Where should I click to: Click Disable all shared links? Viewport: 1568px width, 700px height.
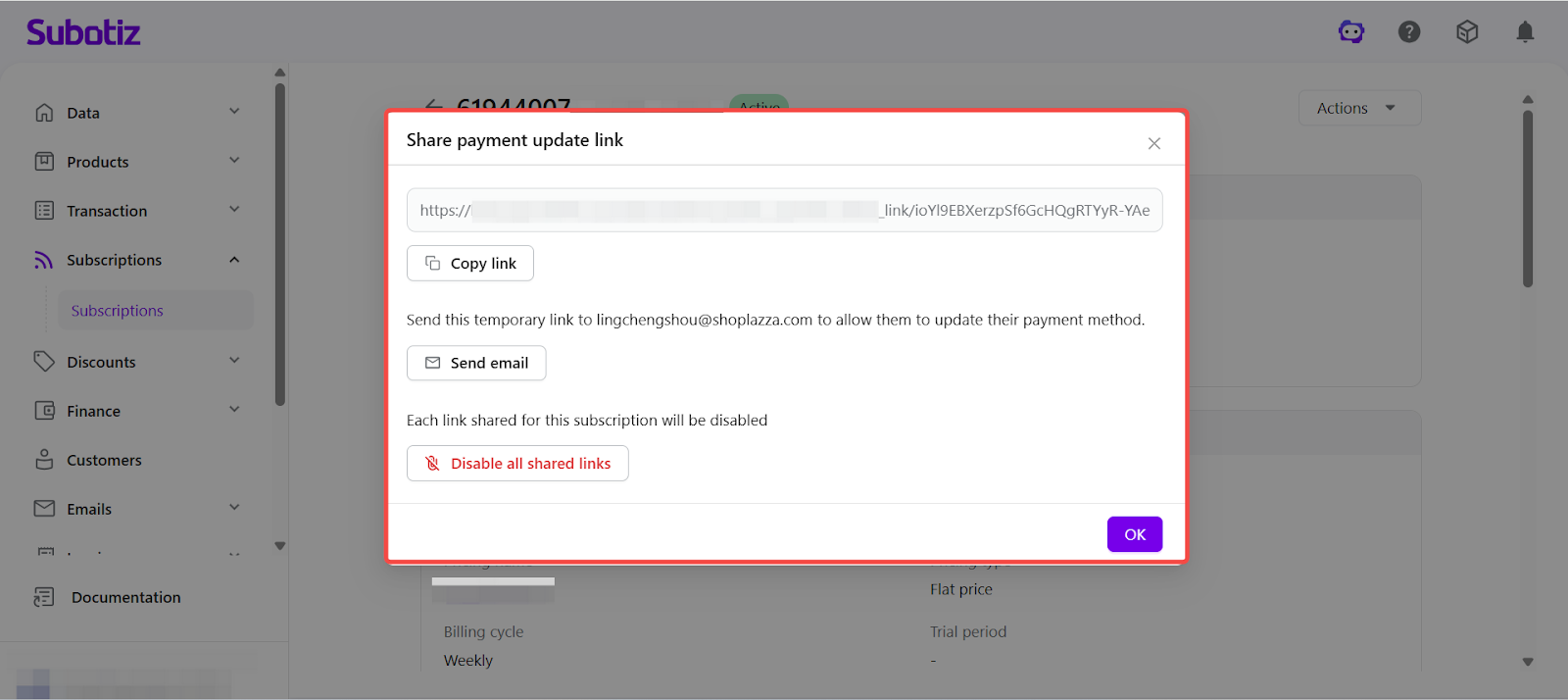click(x=517, y=464)
